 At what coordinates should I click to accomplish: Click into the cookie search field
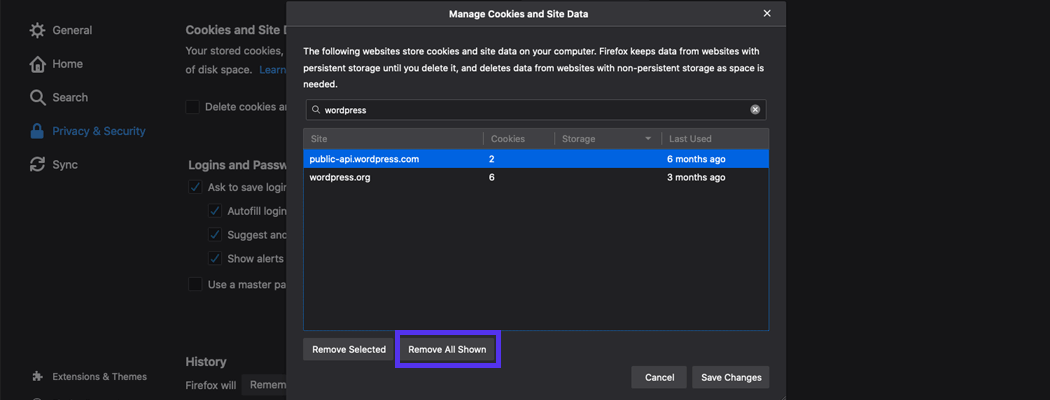(530, 110)
